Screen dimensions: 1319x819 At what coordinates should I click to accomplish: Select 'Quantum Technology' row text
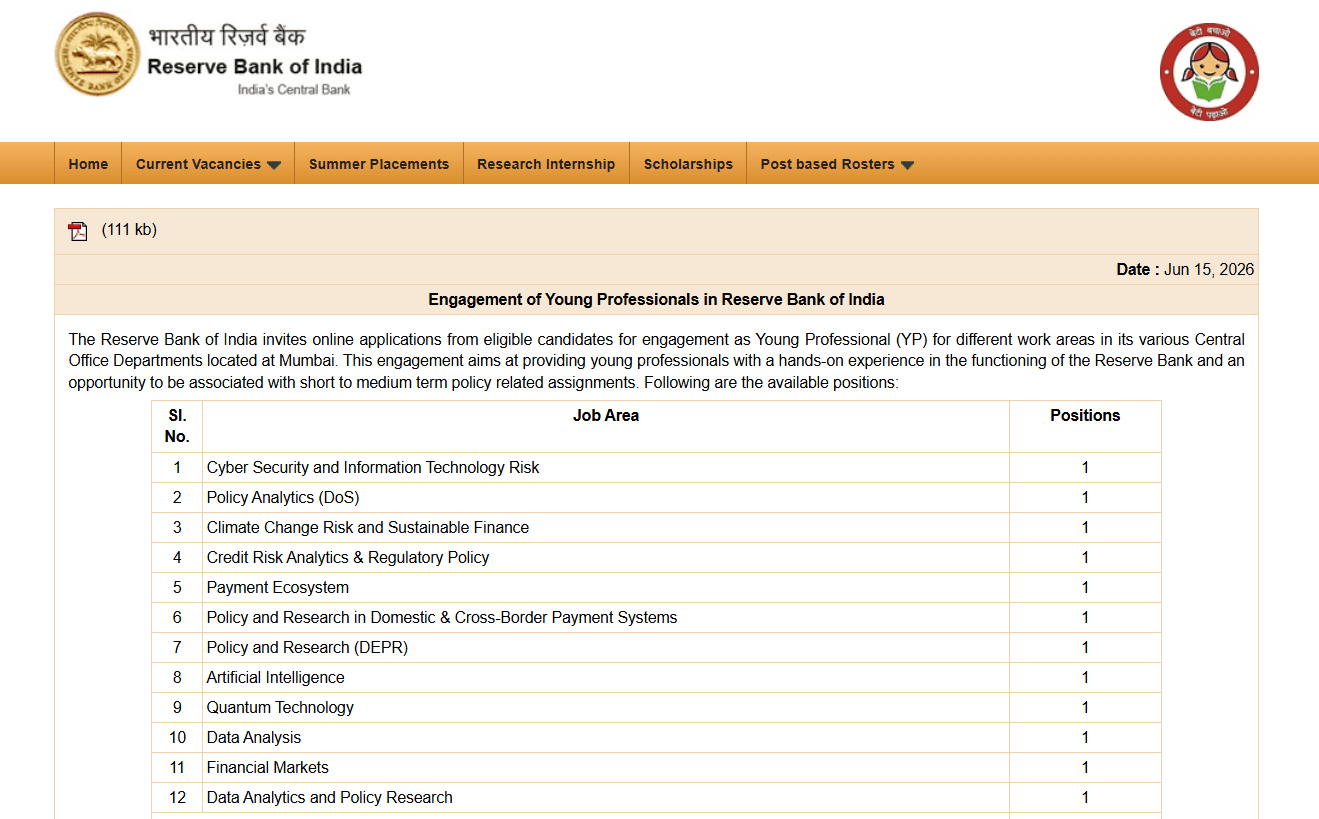point(280,707)
